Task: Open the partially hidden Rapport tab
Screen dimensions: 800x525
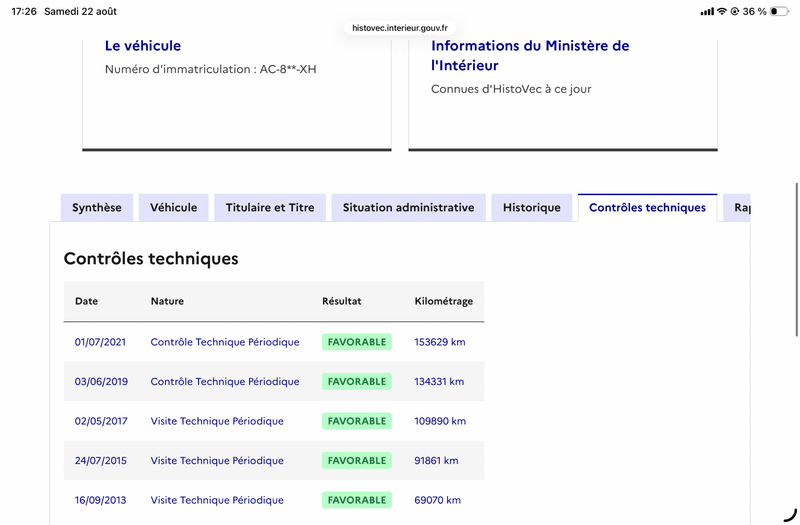Action: click(x=737, y=208)
